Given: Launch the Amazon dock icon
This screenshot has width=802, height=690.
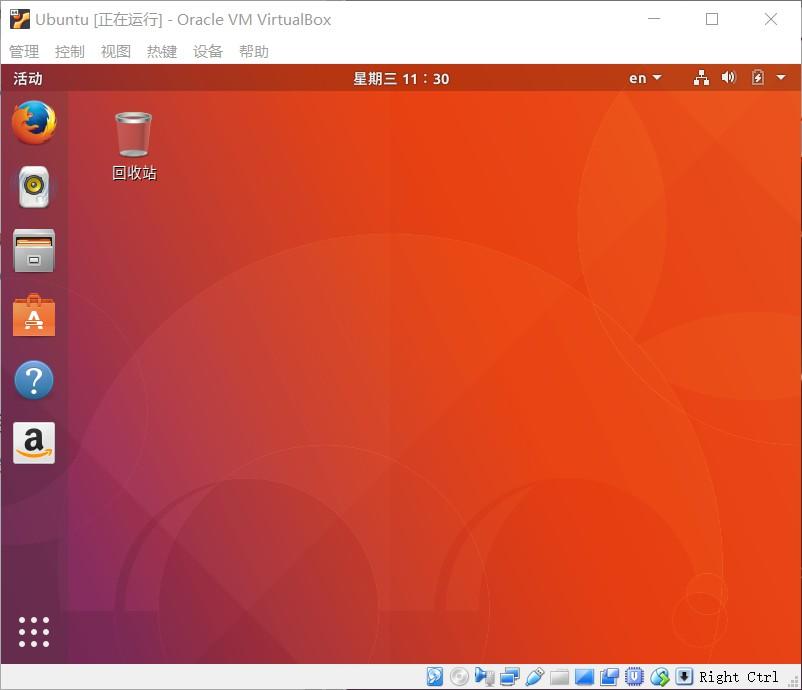Looking at the screenshot, I should click(x=34, y=443).
